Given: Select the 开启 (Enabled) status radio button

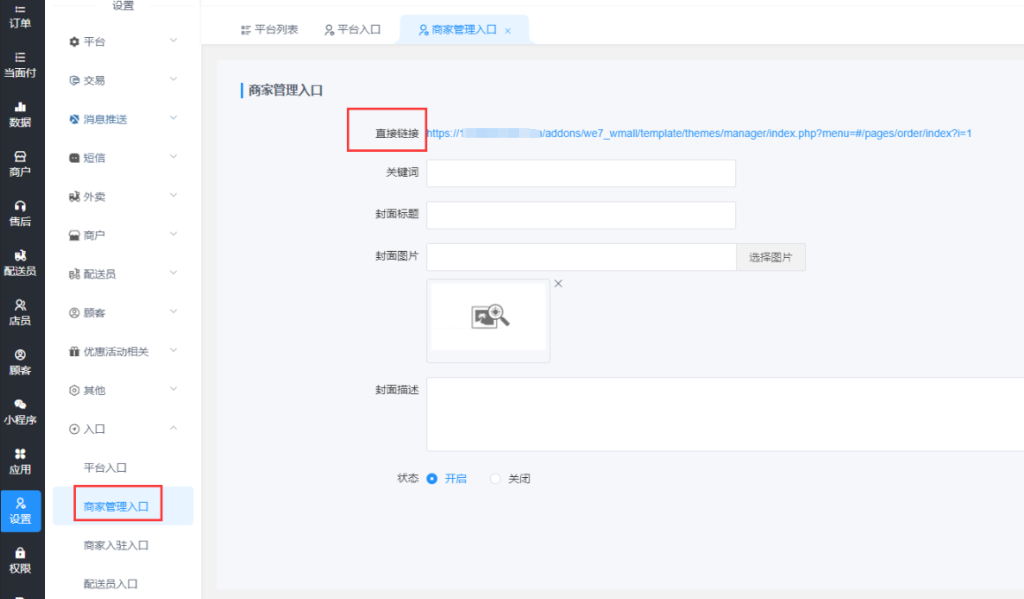Looking at the screenshot, I should point(432,479).
